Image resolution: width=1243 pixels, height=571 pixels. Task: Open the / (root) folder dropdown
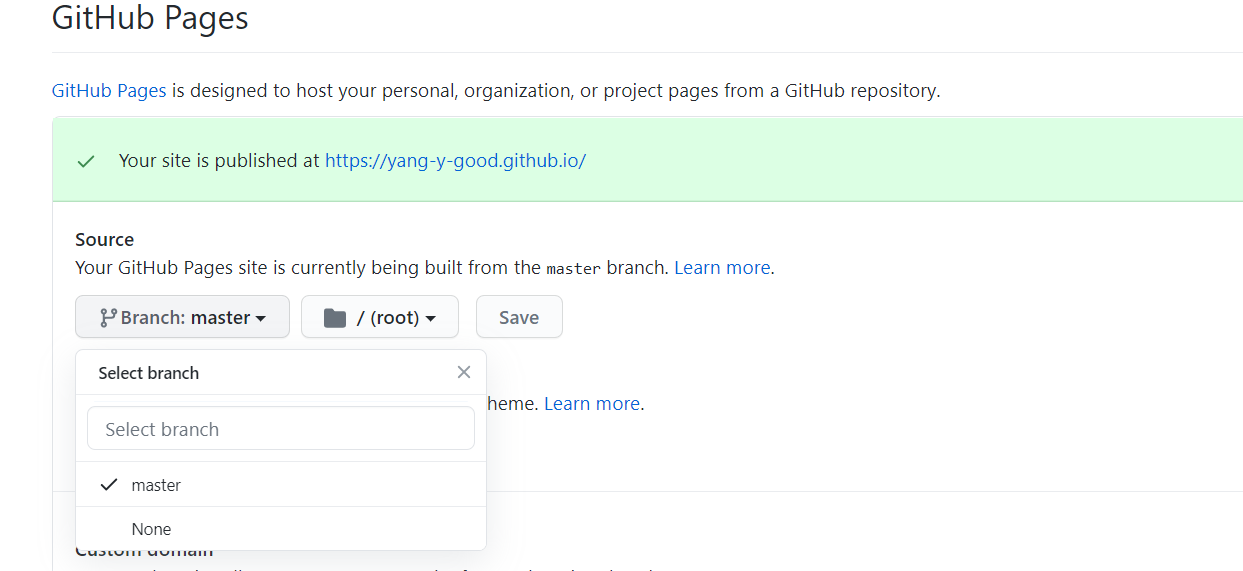coord(380,317)
